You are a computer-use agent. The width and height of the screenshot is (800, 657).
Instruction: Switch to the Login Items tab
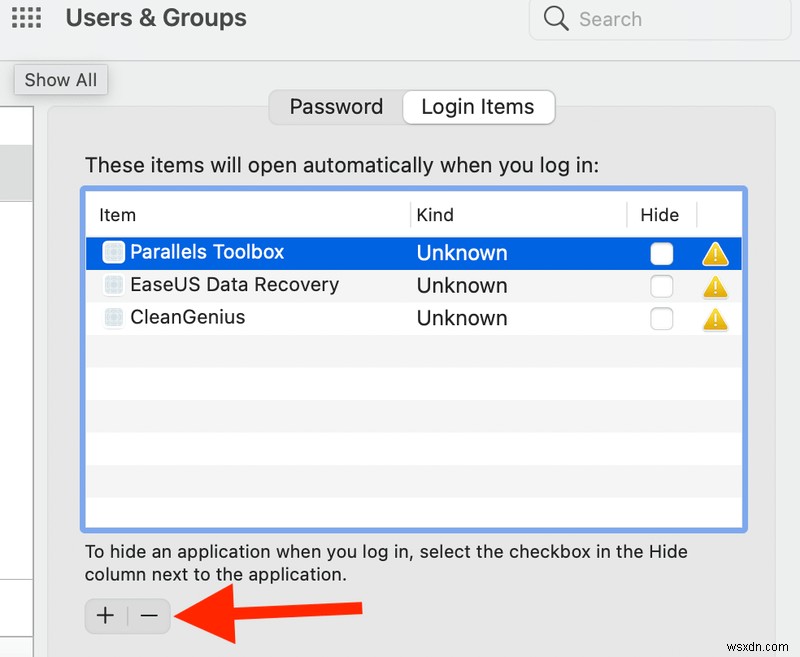(x=478, y=106)
